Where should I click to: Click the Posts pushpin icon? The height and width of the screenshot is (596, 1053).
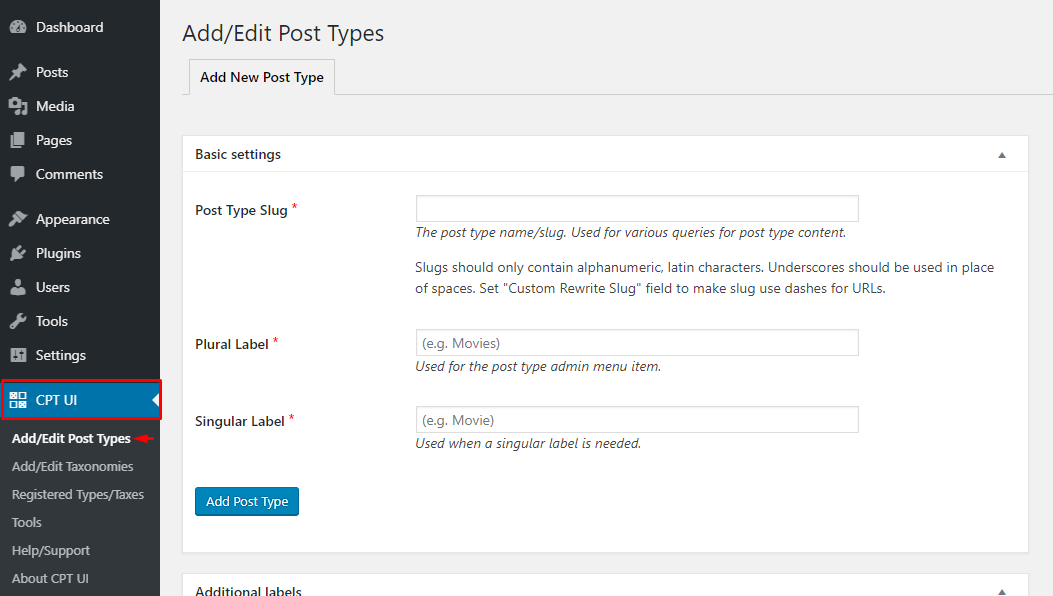click(18, 73)
